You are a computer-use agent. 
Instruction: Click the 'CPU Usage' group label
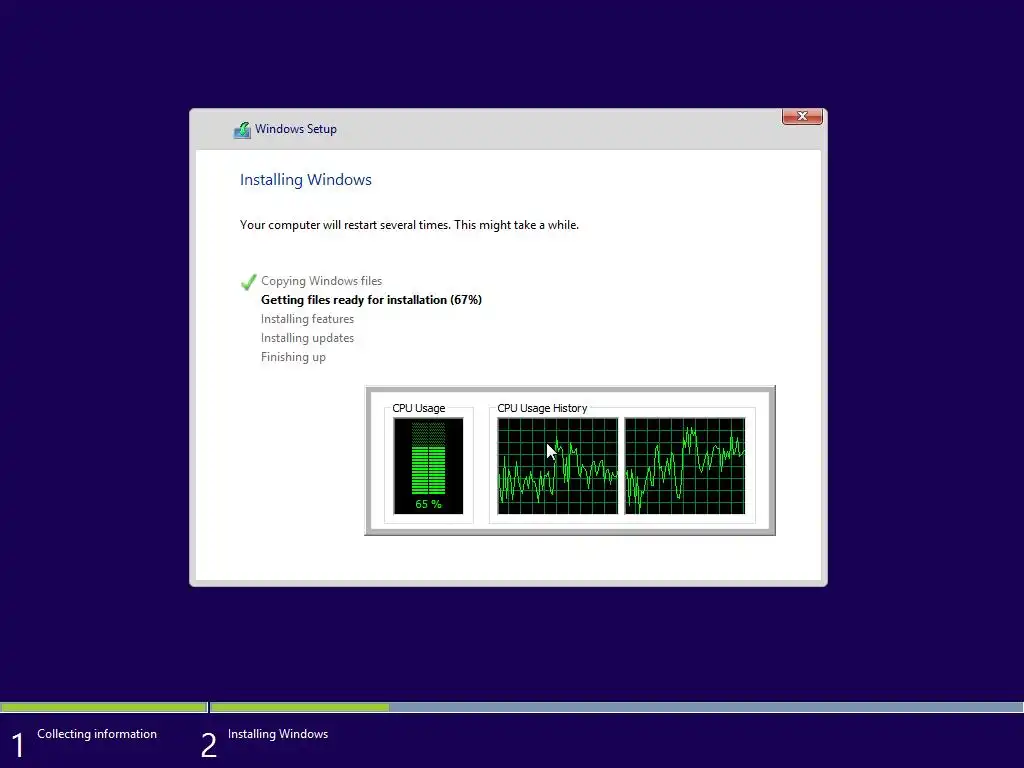pos(419,408)
